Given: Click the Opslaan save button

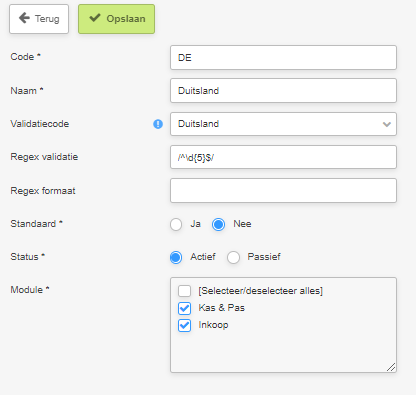Looking at the screenshot, I should (116, 19).
